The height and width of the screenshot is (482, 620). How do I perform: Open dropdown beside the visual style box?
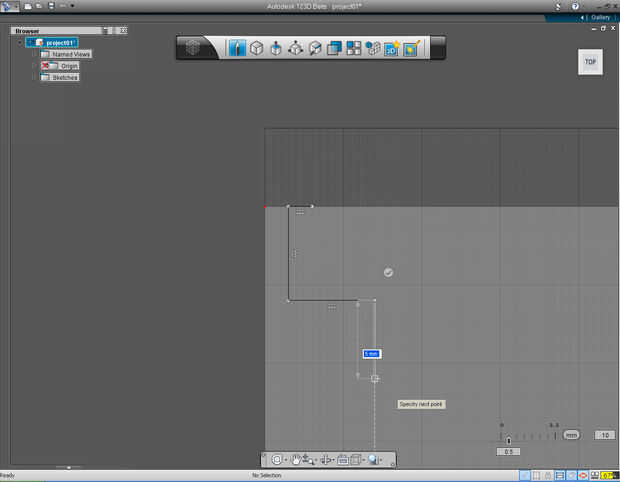tap(363, 460)
